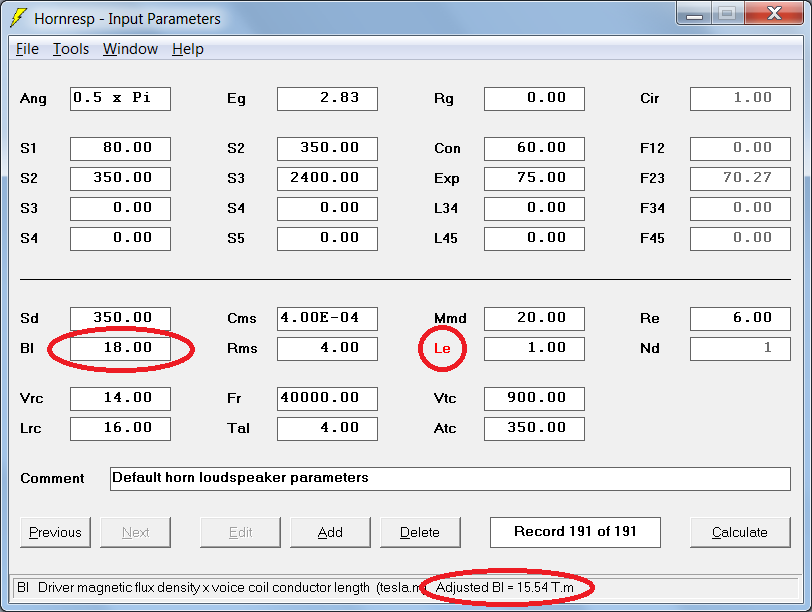812x612 pixels.
Task: Select the L45 input field
Action: (534, 239)
